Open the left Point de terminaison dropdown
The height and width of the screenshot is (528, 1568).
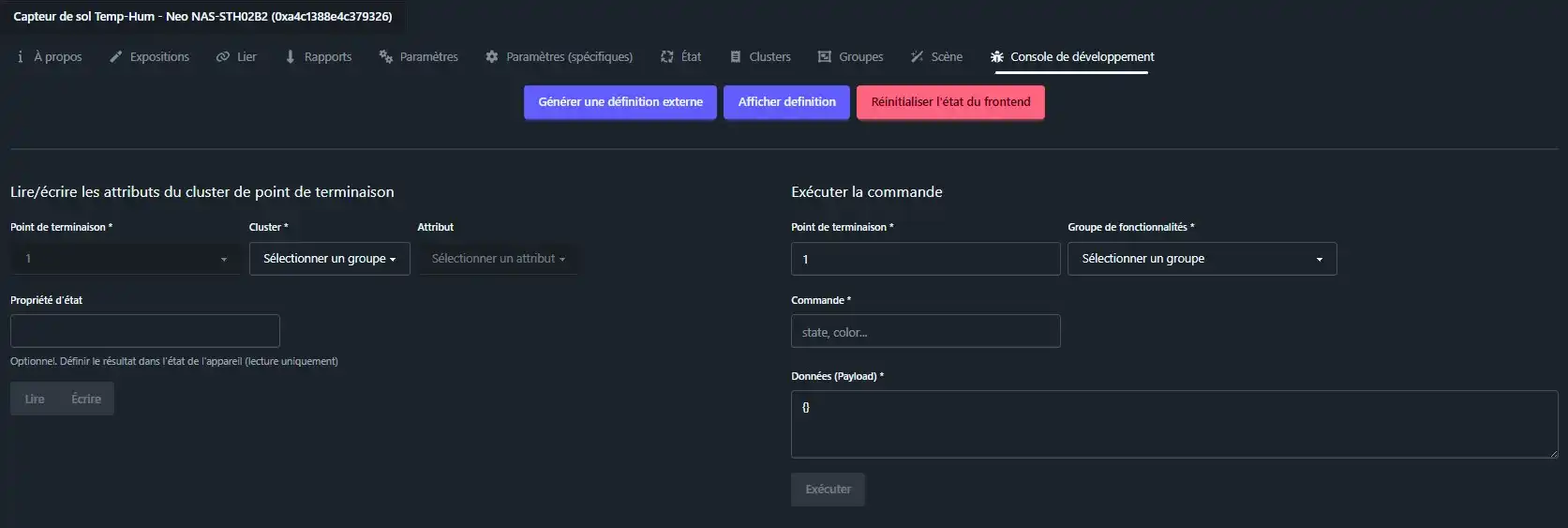click(126, 259)
